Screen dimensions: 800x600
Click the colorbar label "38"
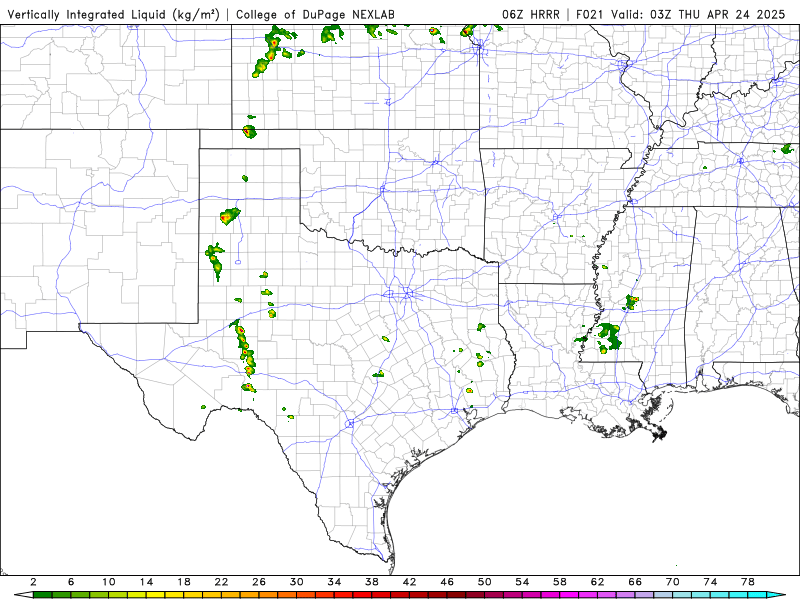tap(372, 582)
